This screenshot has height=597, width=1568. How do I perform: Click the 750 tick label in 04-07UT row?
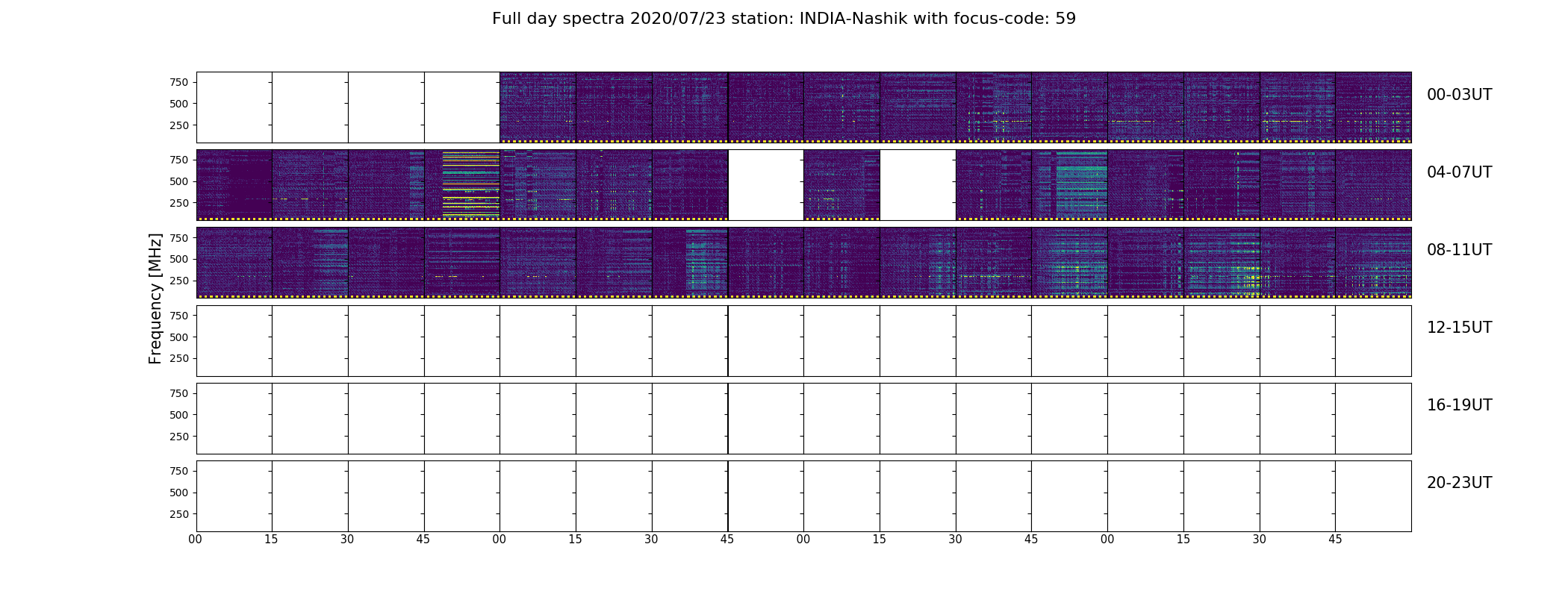(x=179, y=160)
